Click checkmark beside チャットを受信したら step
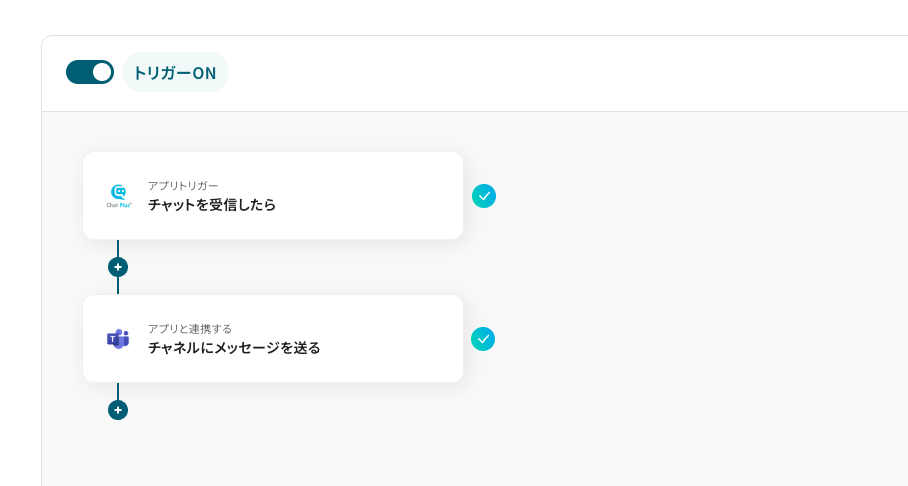 coord(484,196)
